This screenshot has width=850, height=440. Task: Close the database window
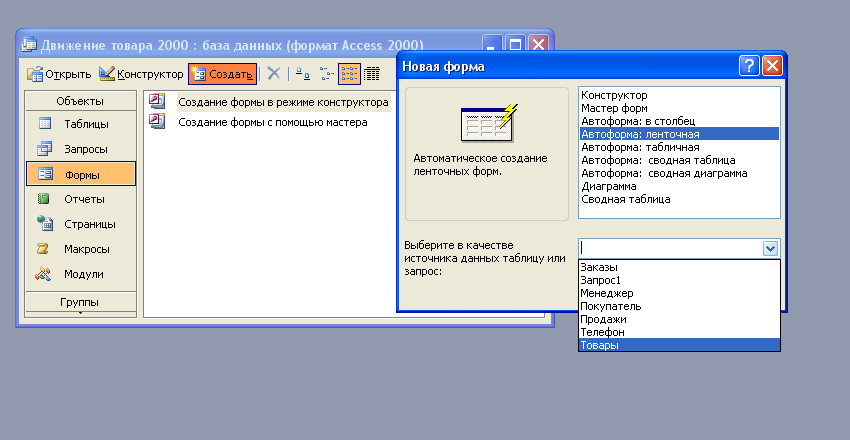[x=538, y=44]
